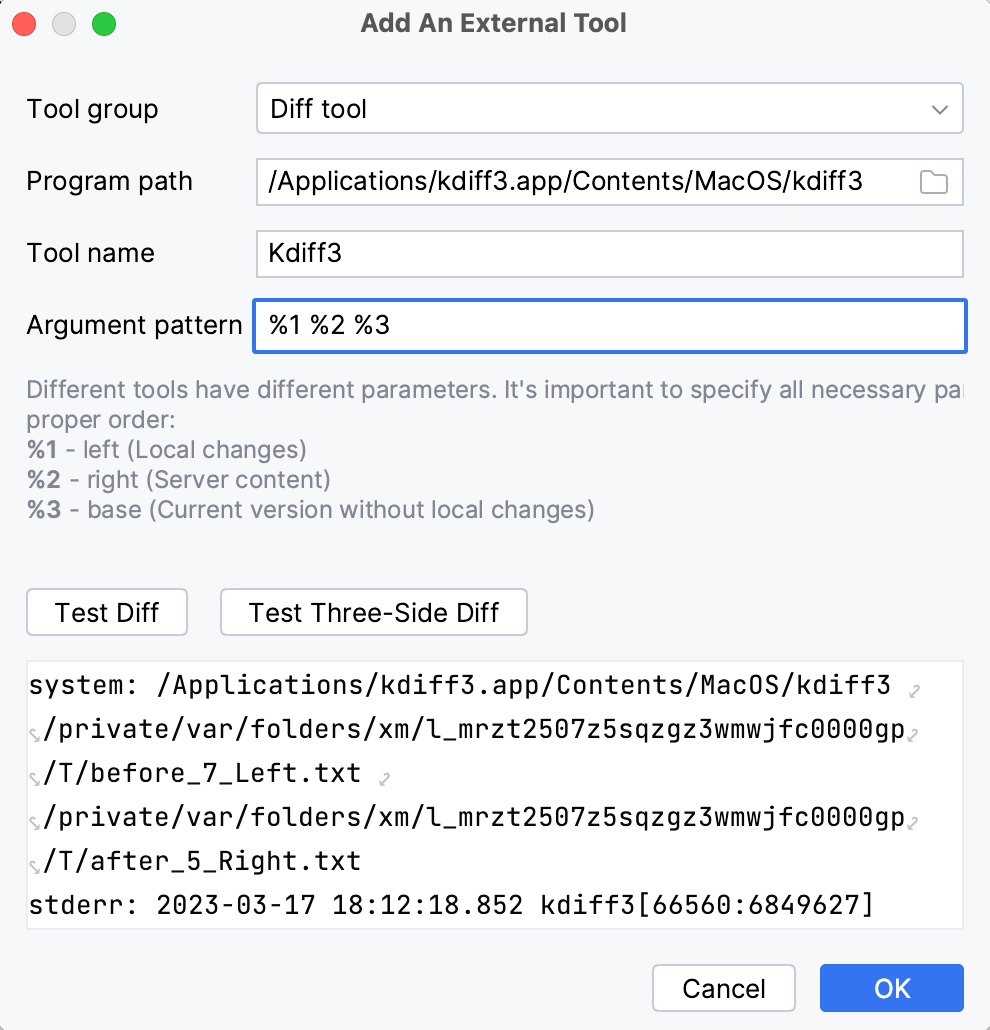990x1030 pixels.
Task: Run Test Three-Side Diff
Action: [373, 612]
